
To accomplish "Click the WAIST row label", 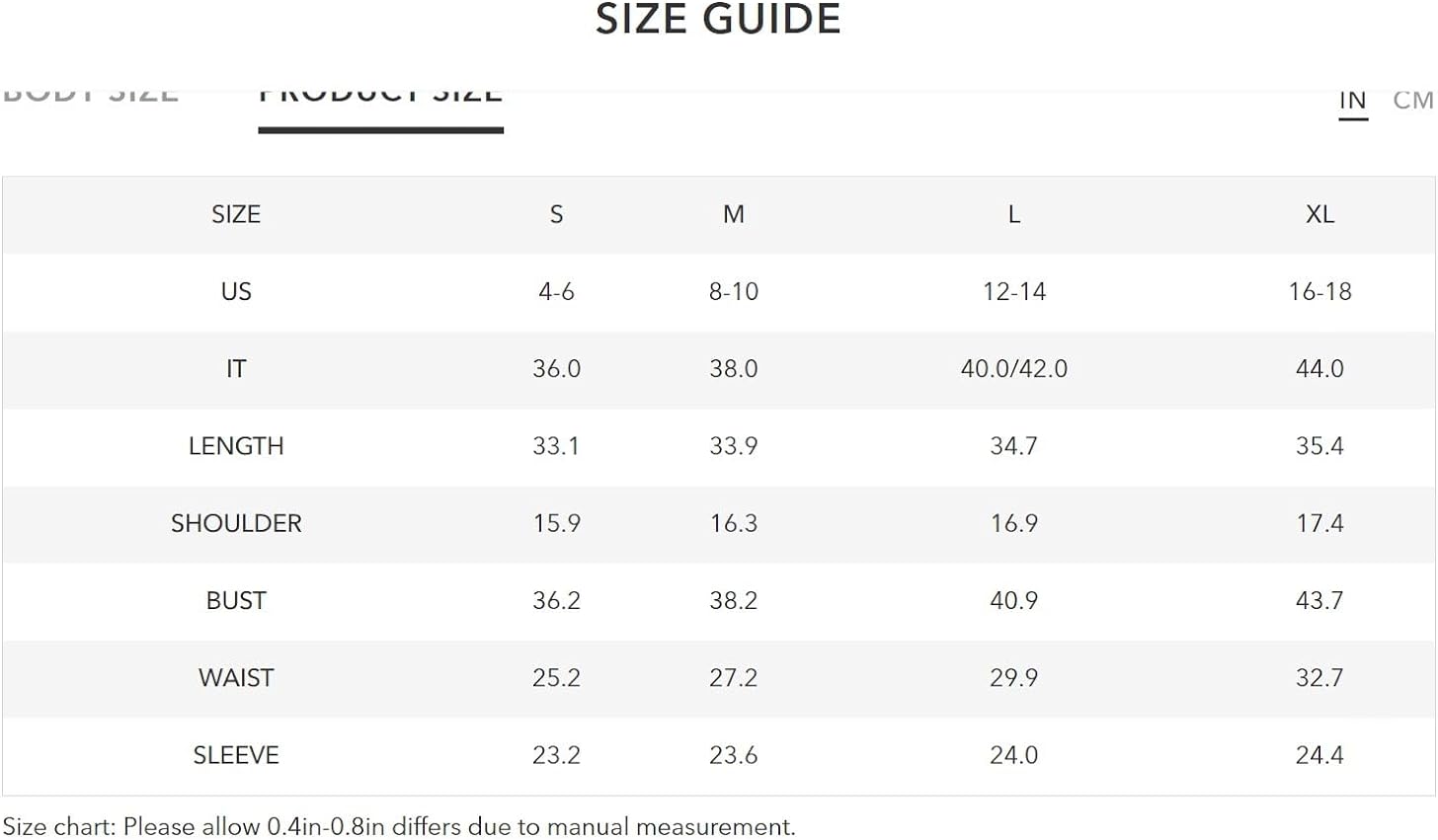I will coord(236,677).
